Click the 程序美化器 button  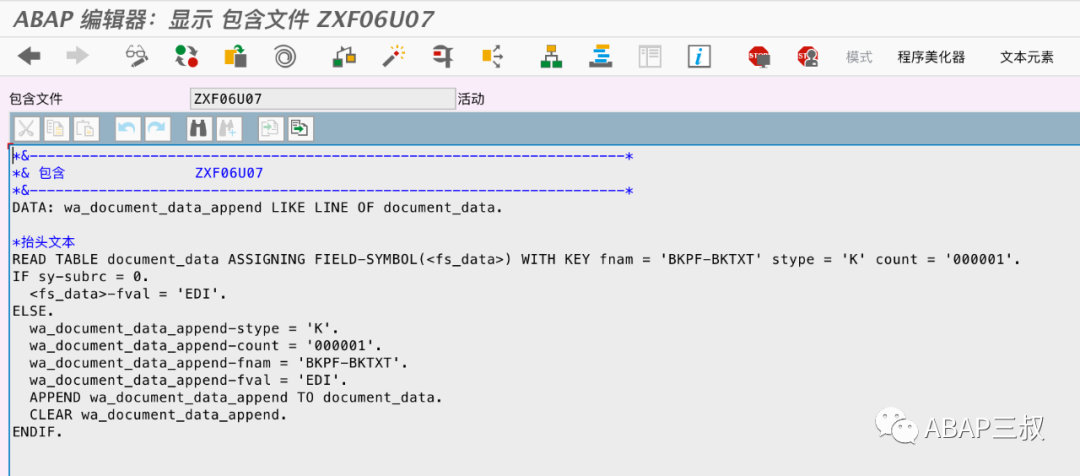click(x=931, y=57)
